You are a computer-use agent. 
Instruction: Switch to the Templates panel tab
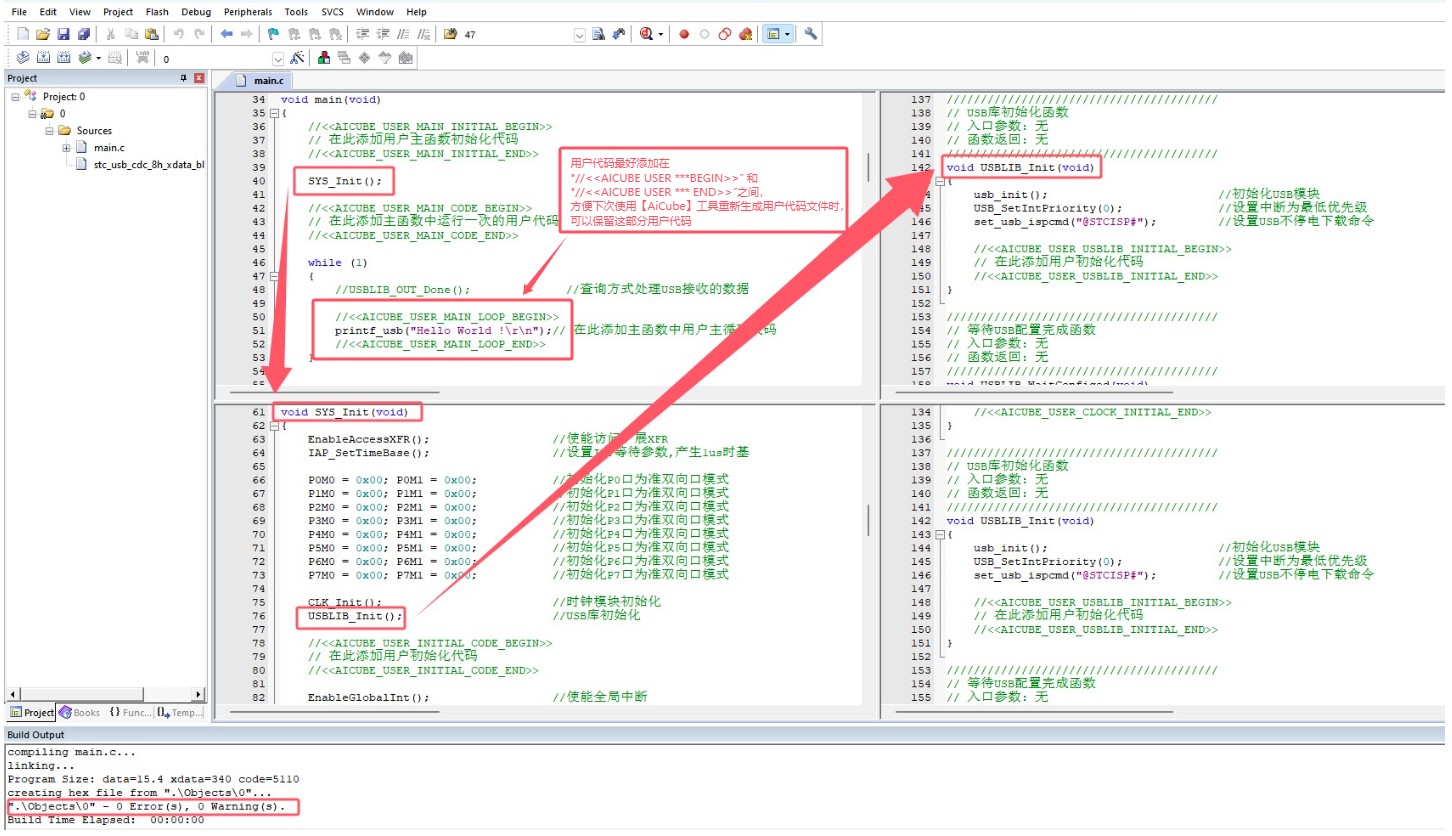[x=180, y=712]
